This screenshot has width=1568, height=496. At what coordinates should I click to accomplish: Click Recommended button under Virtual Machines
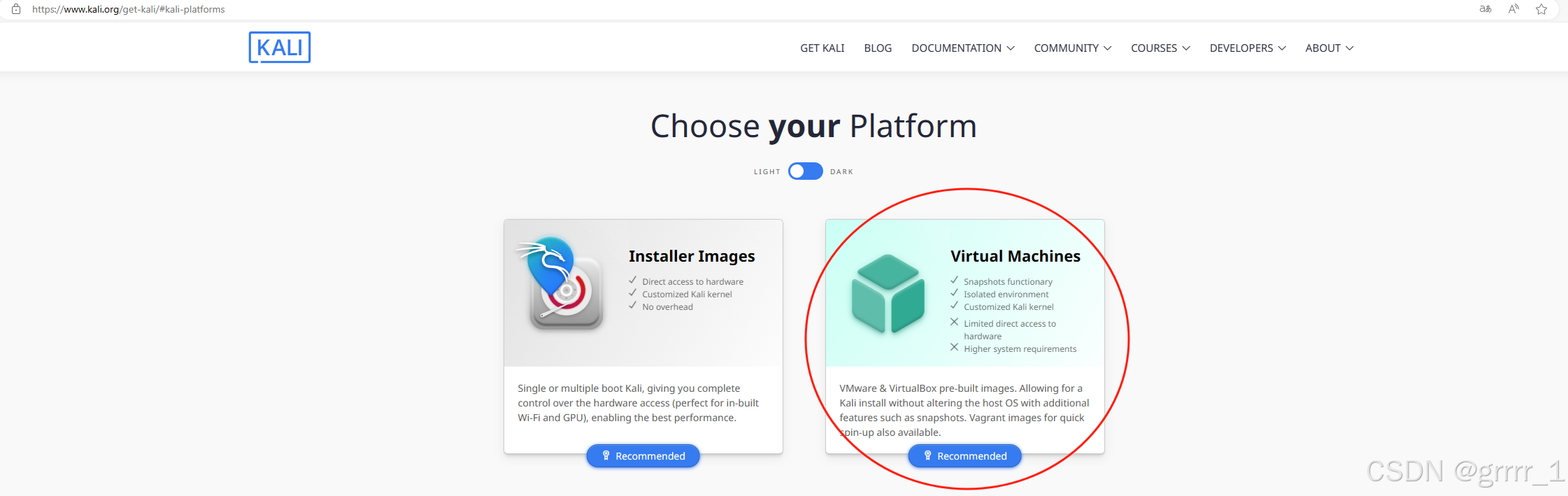[964, 456]
